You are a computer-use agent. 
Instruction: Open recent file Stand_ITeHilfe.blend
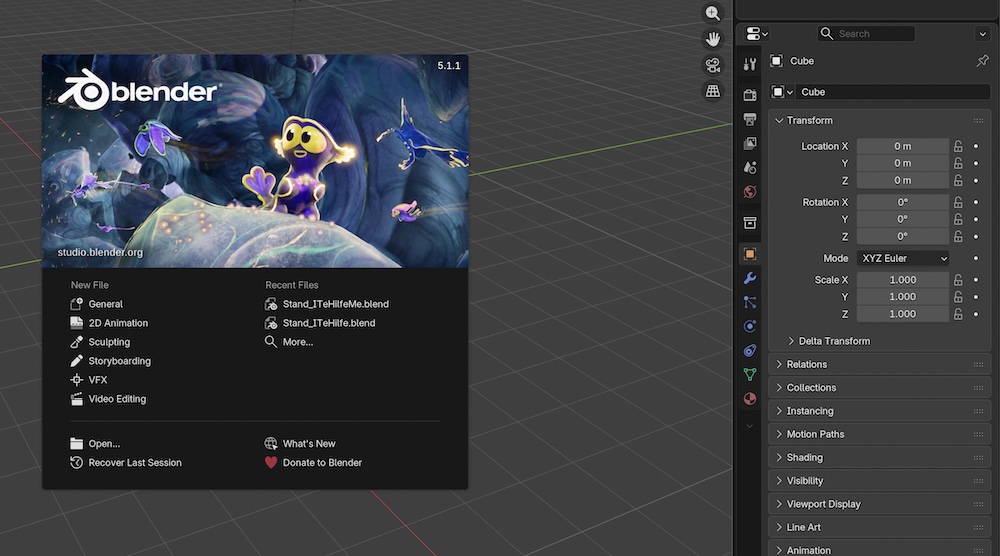pyautogui.click(x=320, y=323)
